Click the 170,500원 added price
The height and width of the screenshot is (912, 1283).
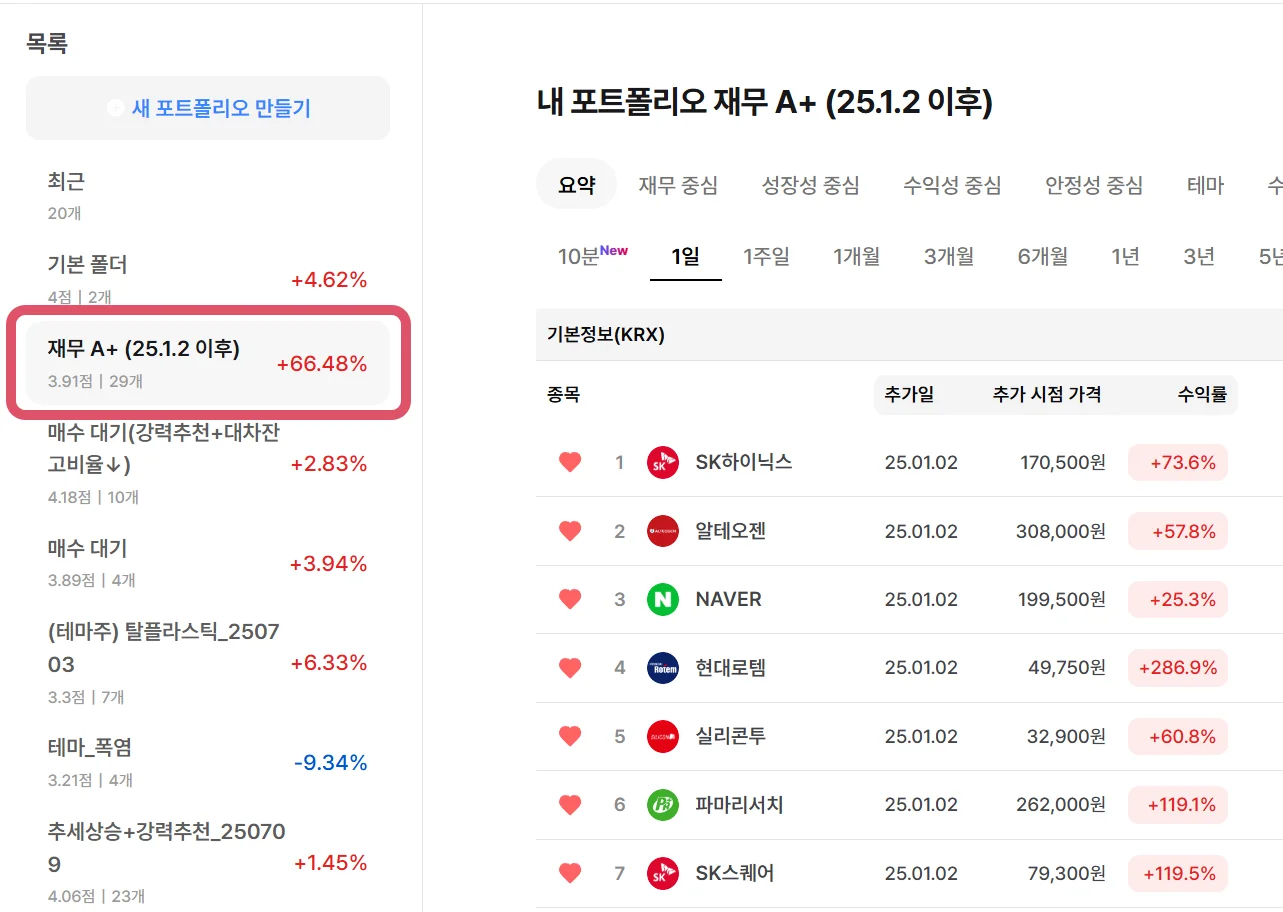(1063, 462)
